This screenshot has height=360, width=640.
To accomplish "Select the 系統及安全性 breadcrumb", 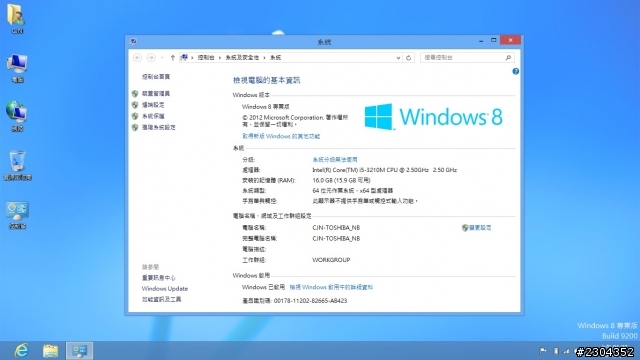I will (242, 58).
